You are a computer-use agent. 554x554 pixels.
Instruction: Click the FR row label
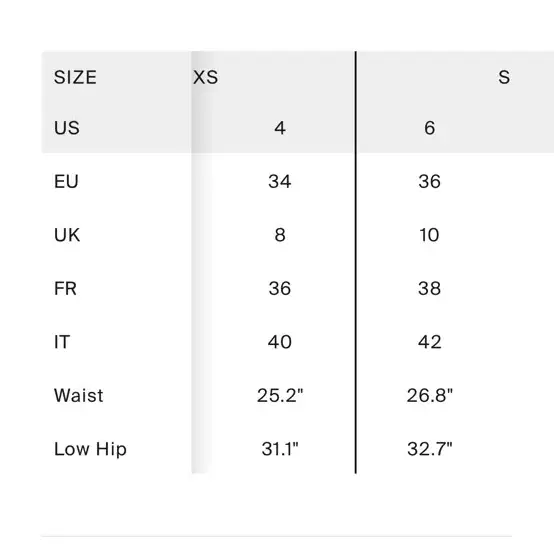coord(65,288)
